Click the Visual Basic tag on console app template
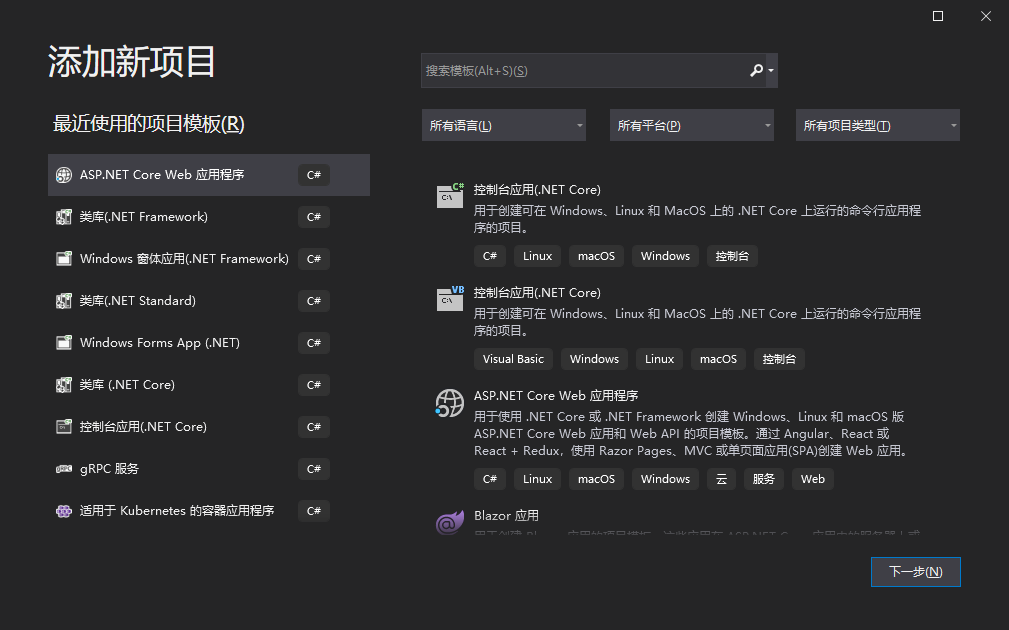The height and width of the screenshot is (630, 1009). 513,358
